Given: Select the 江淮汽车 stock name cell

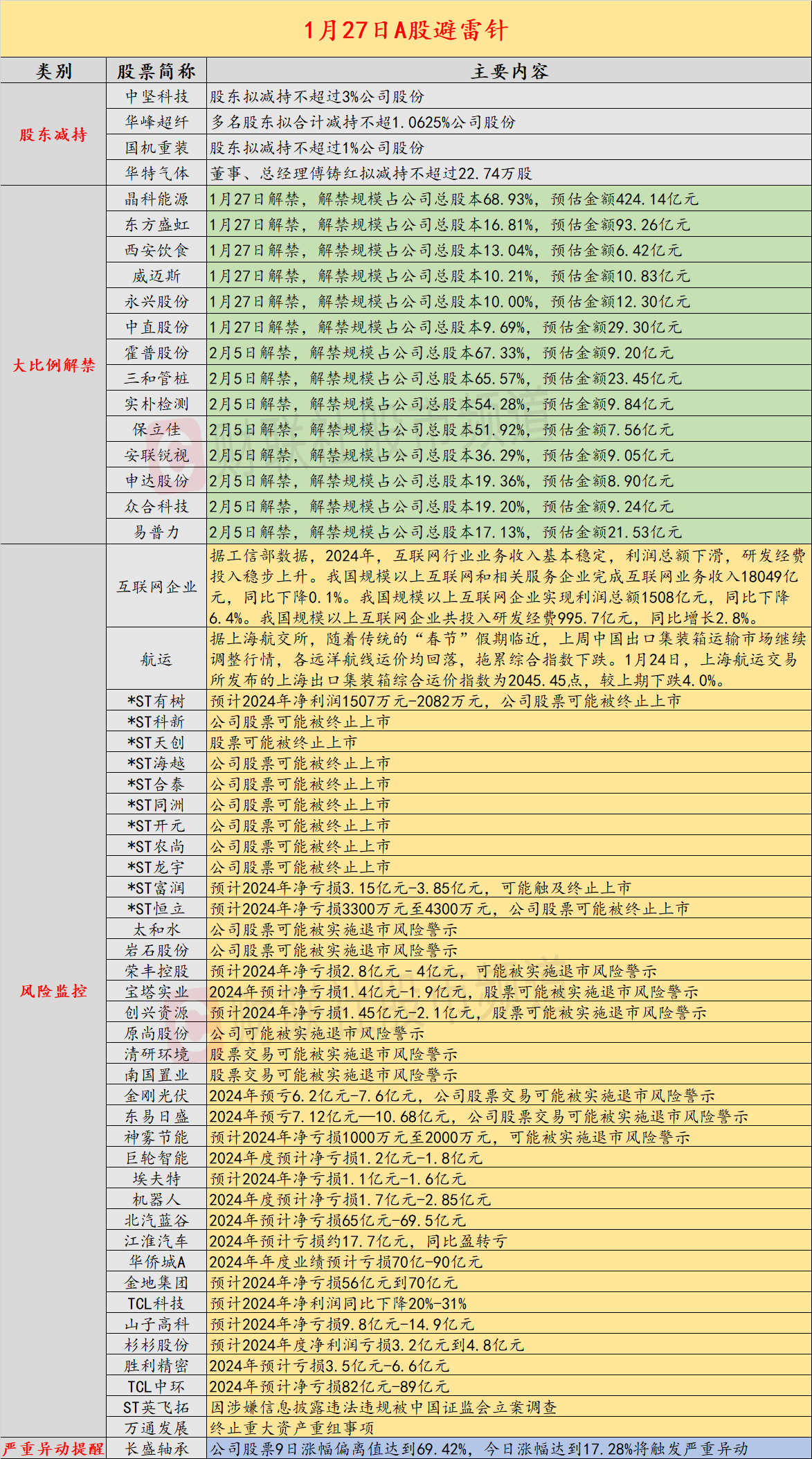Looking at the screenshot, I should click(156, 1241).
